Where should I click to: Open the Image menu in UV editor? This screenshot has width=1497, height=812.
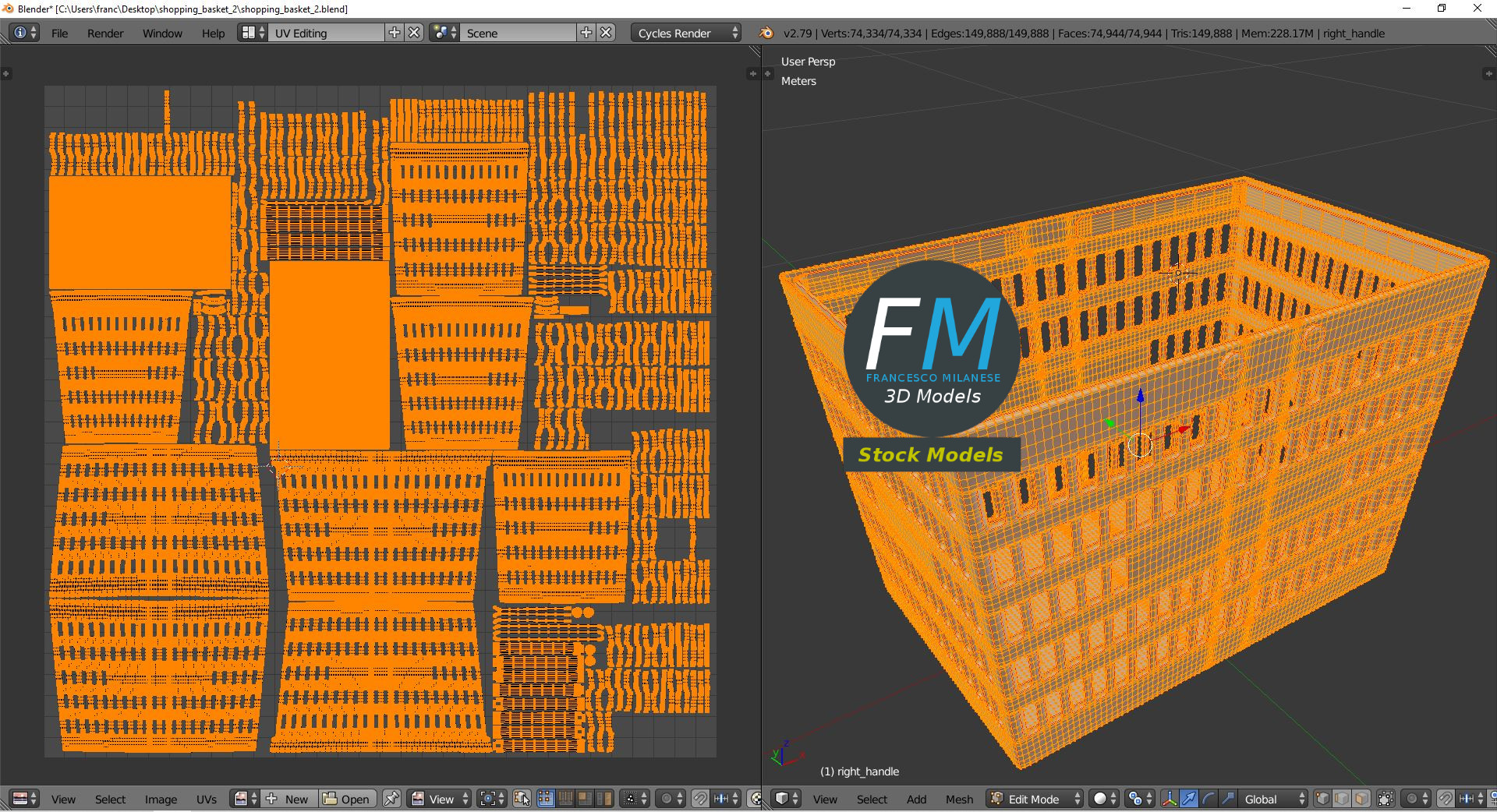[x=161, y=799]
